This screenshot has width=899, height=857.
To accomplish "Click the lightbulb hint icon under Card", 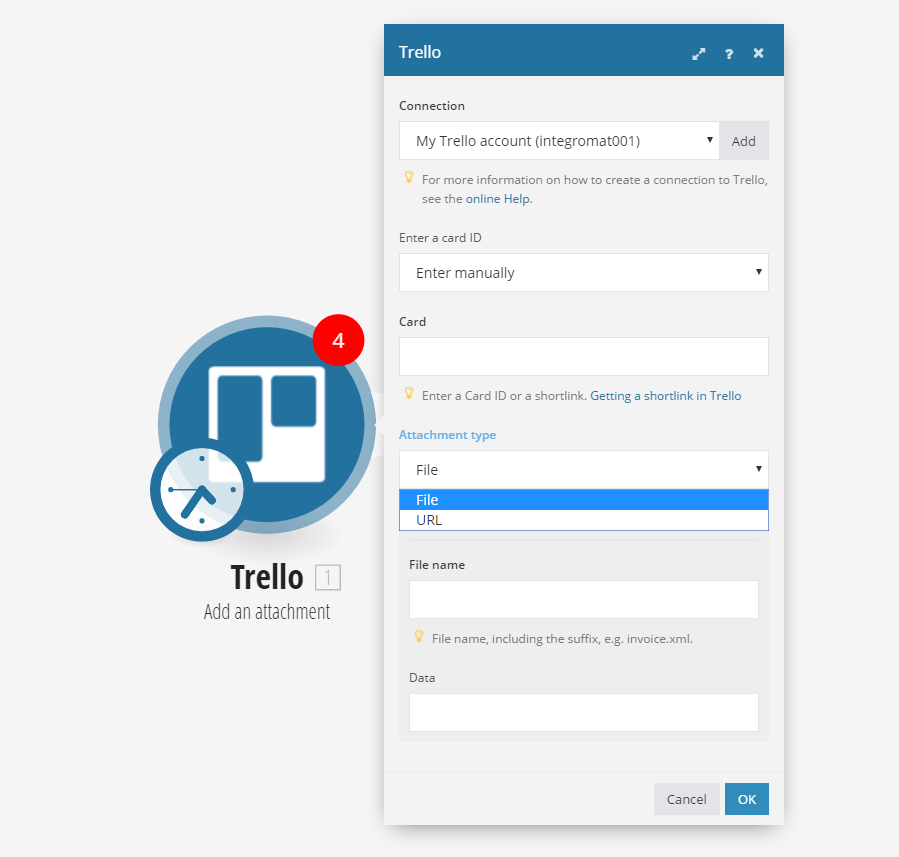I will point(409,393).
